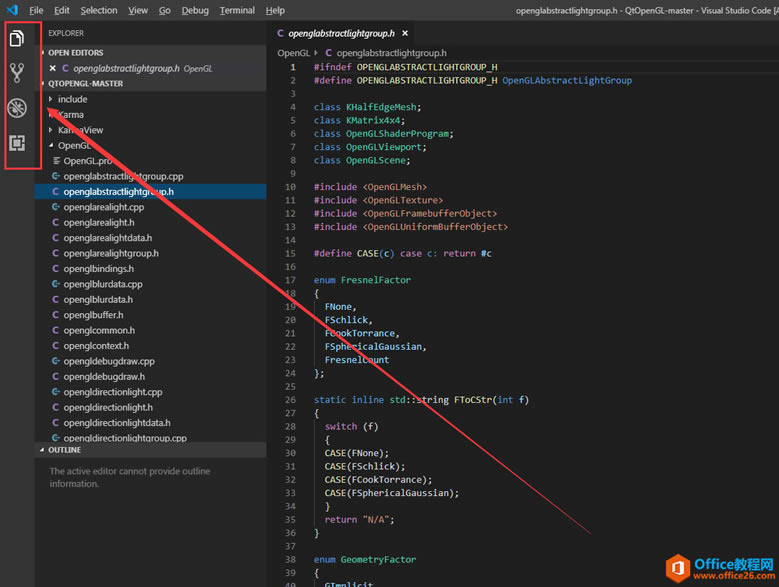Click the FSchlick enum value

[347, 320]
